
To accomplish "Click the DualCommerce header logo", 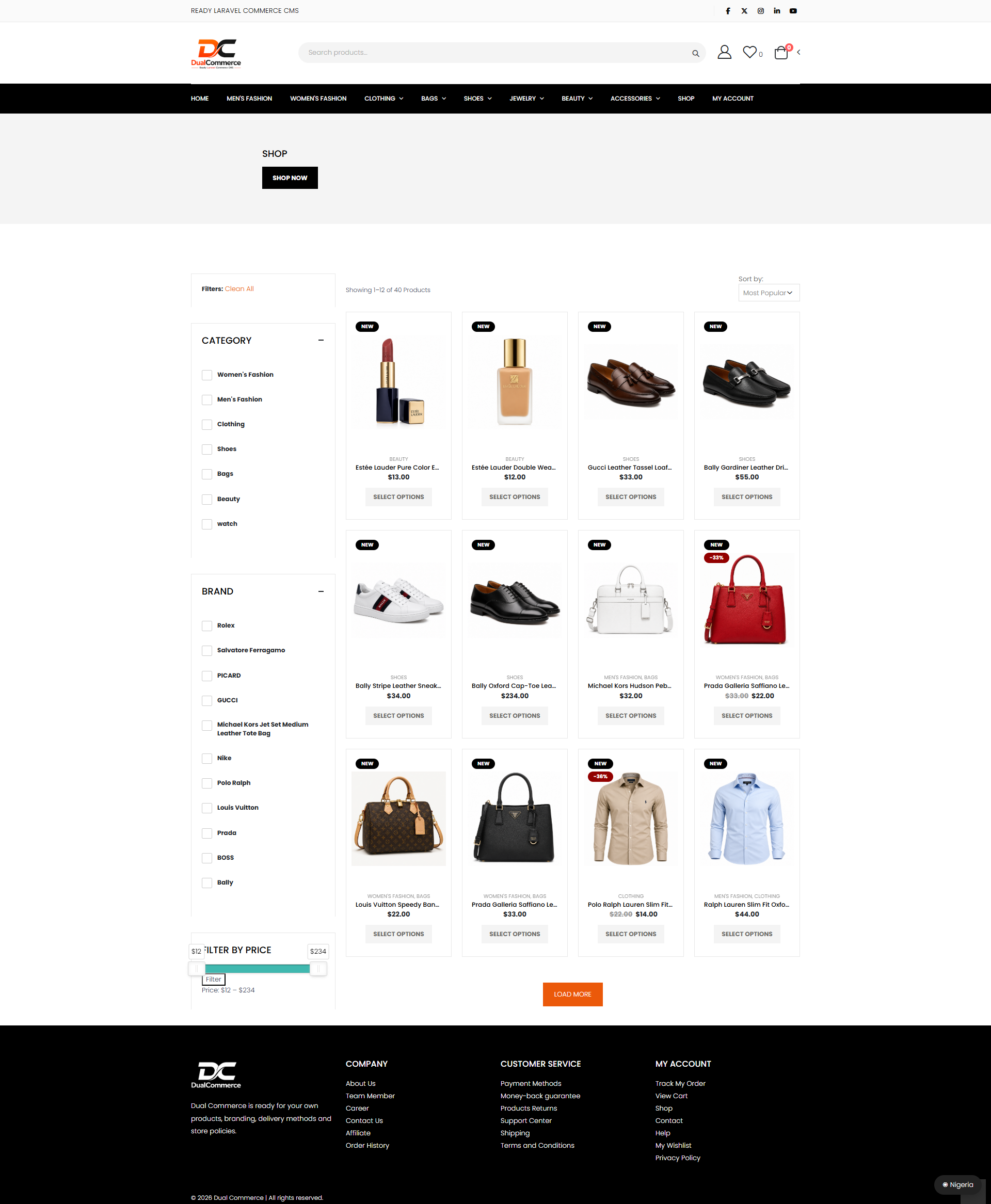I will pos(216,53).
